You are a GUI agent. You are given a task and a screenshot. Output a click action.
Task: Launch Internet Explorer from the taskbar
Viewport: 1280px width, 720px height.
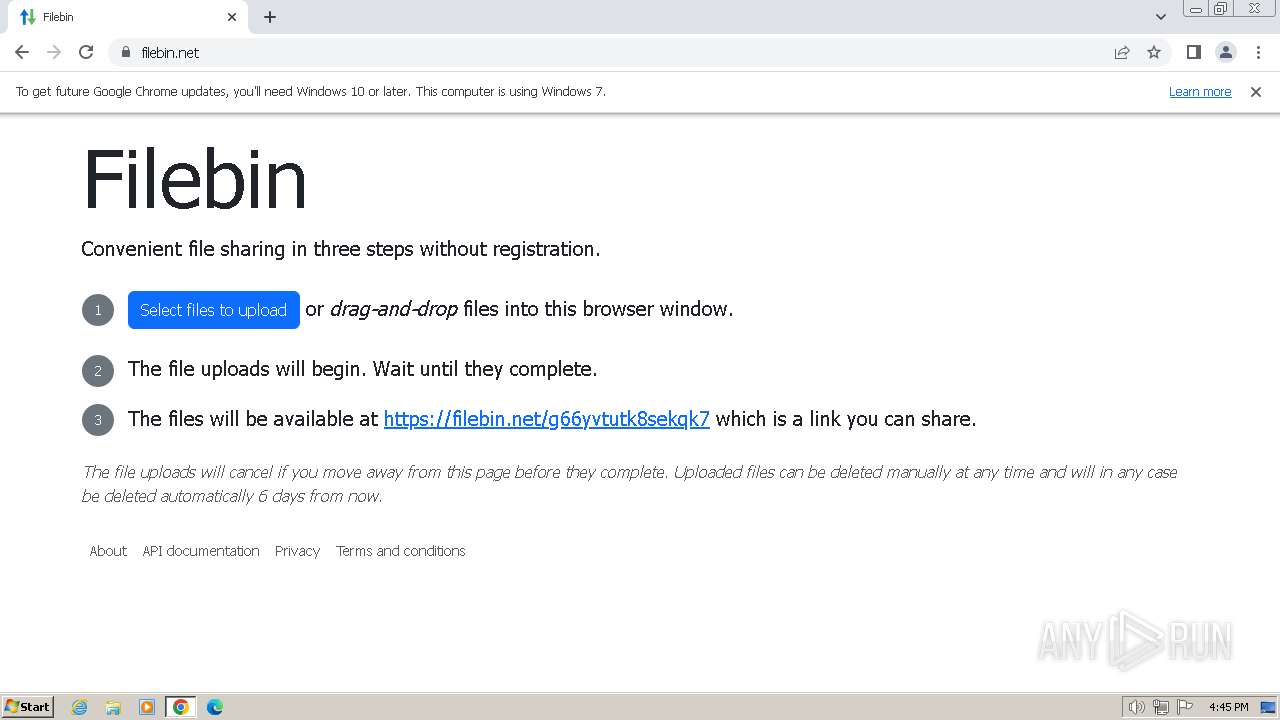point(80,707)
